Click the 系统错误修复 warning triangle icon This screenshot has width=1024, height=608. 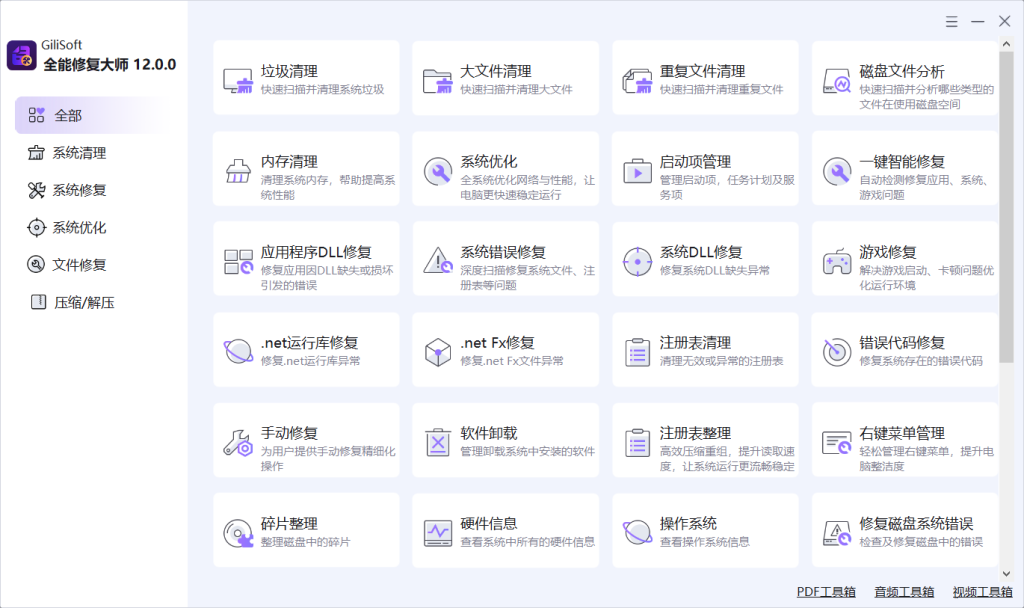437,262
